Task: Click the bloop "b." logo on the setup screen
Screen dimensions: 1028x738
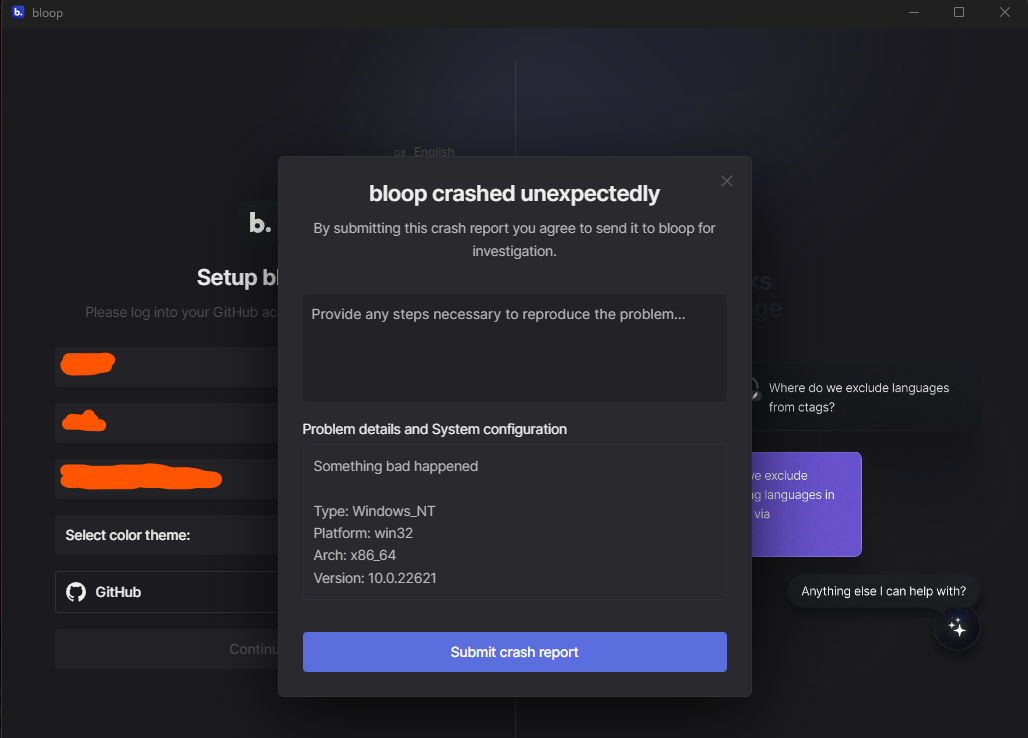Action: [259, 221]
